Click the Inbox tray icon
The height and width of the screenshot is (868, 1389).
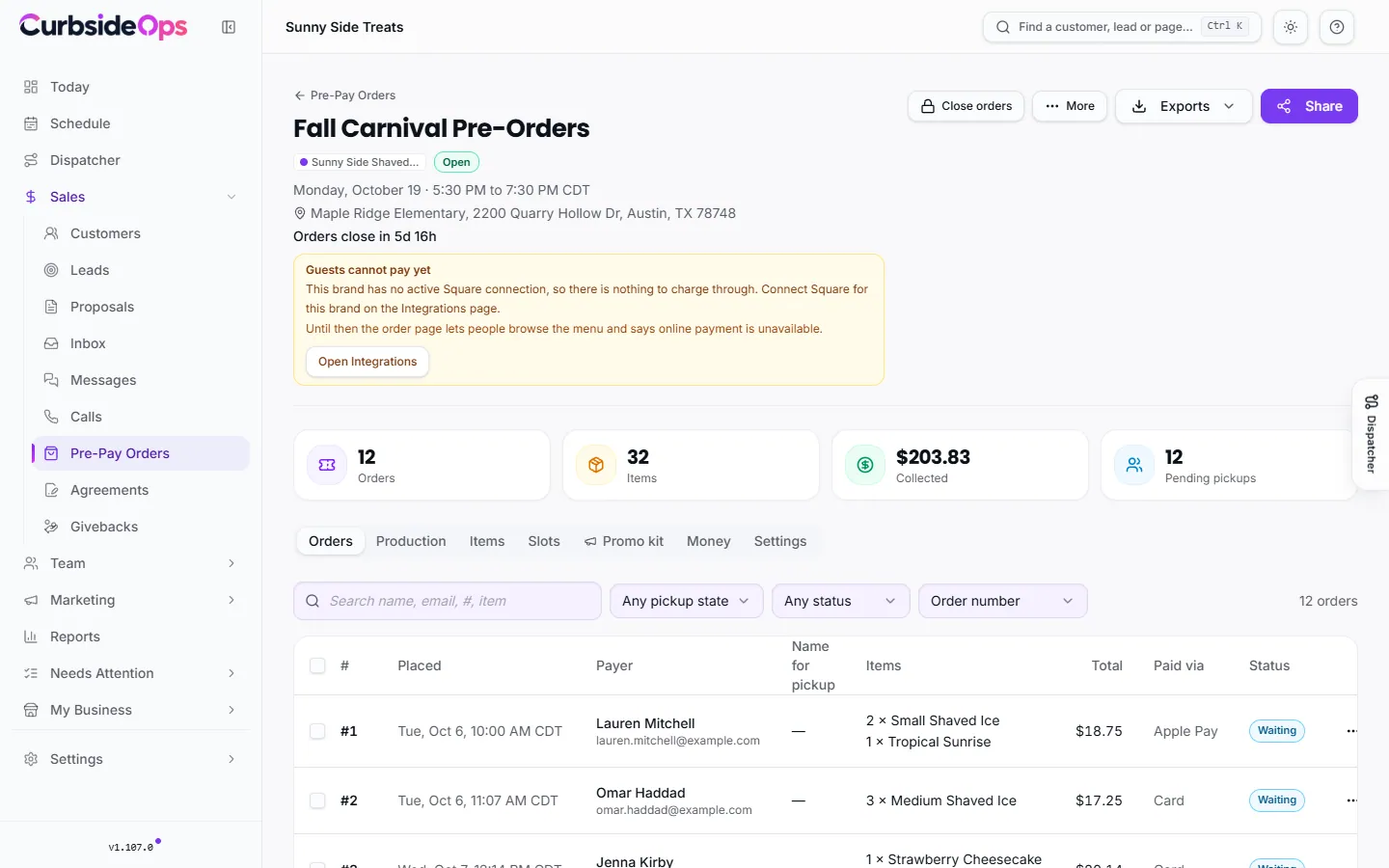[51, 343]
